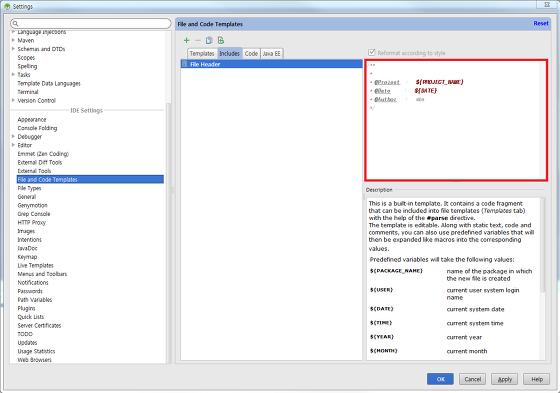Focus the settings search field
This screenshot has height=393, width=560.
point(91,24)
